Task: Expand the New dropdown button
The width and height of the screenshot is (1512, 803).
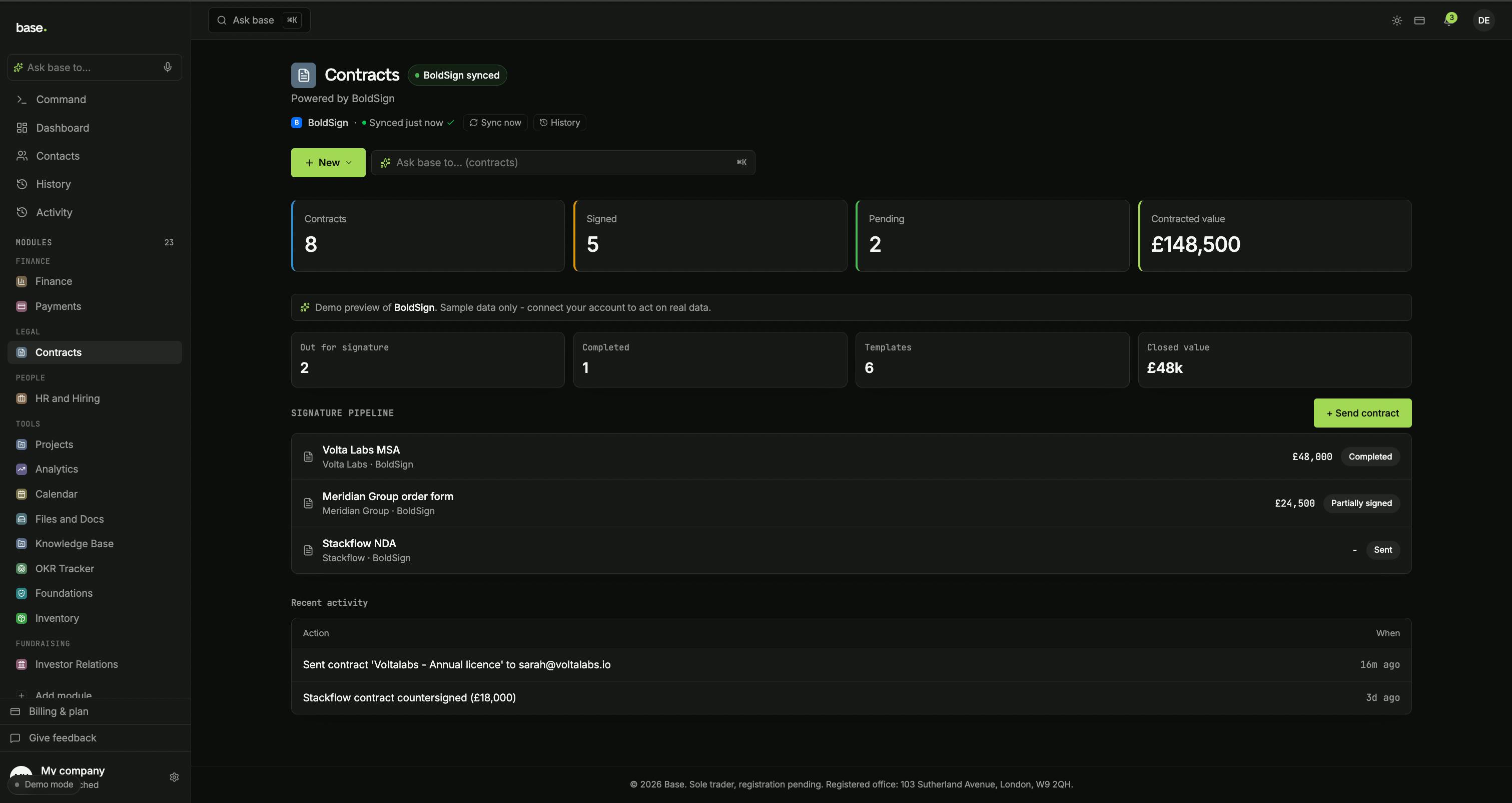Action: point(328,163)
